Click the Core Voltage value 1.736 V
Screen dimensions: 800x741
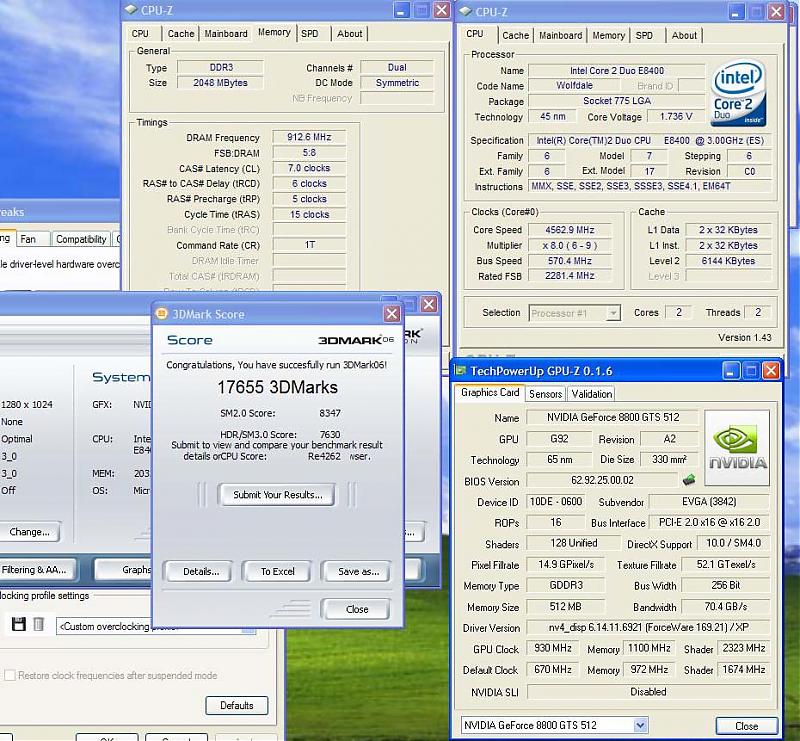pos(676,116)
